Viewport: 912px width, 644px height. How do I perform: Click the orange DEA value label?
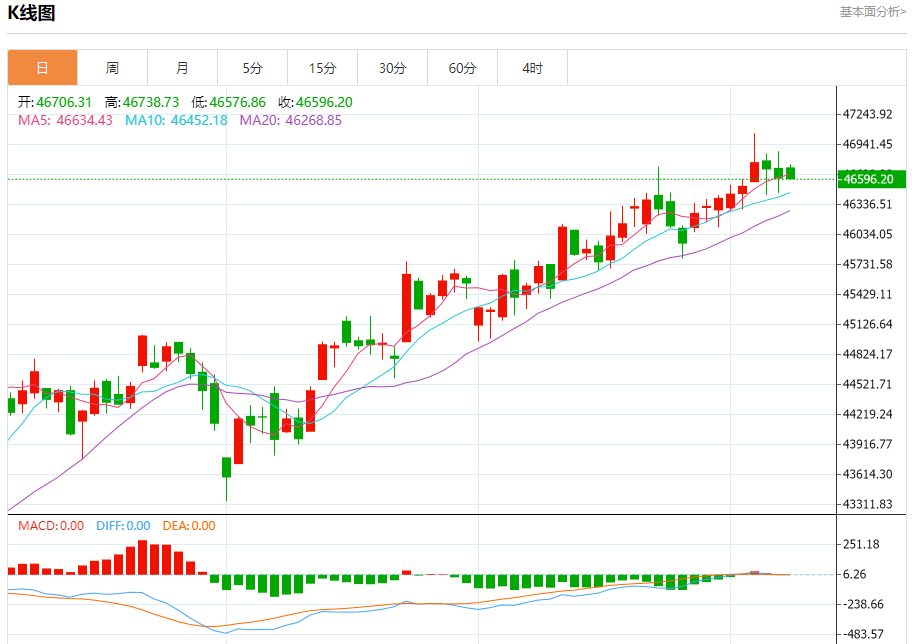[x=187, y=525]
